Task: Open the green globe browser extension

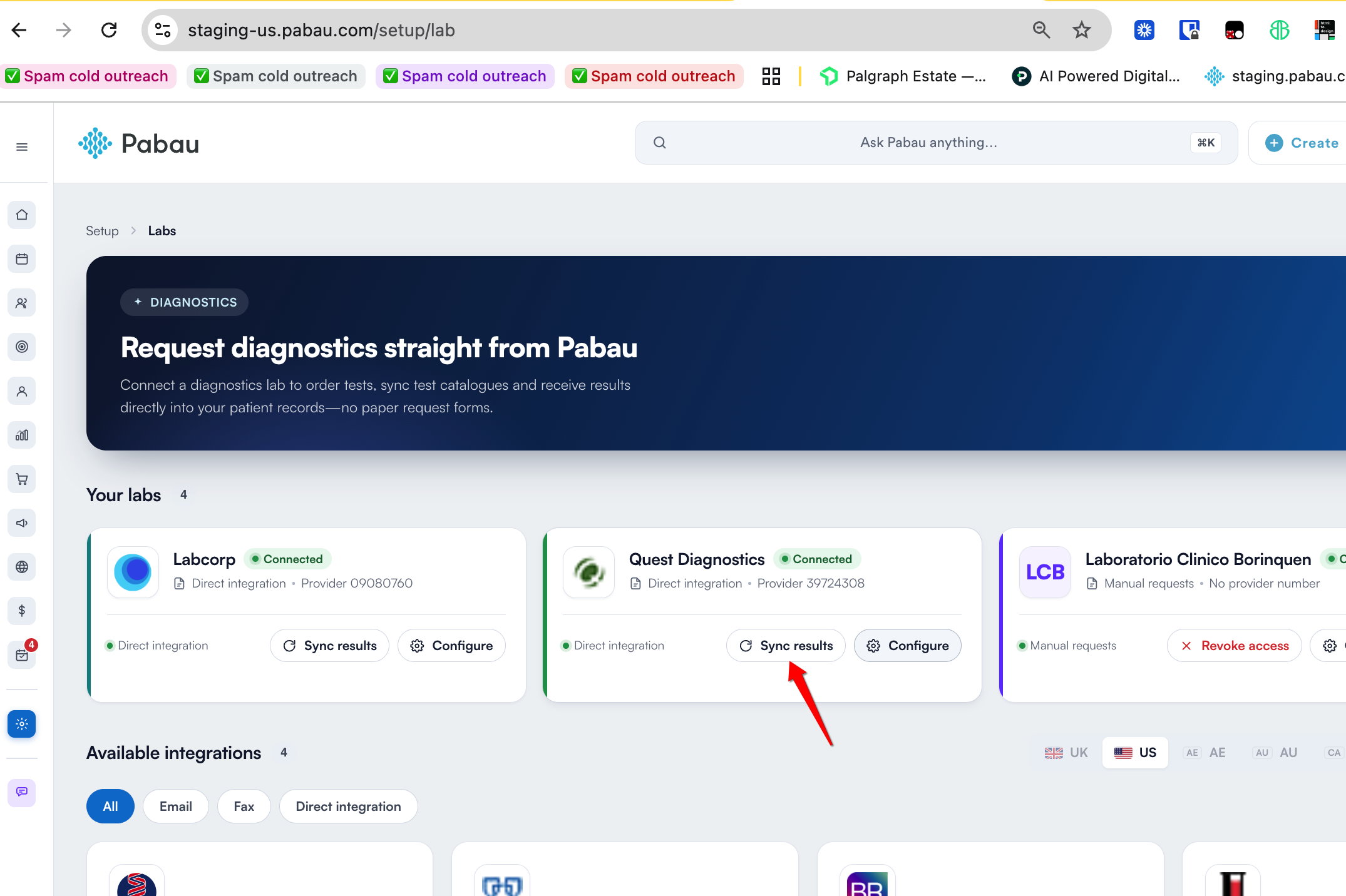Action: [x=1280, y=30]
